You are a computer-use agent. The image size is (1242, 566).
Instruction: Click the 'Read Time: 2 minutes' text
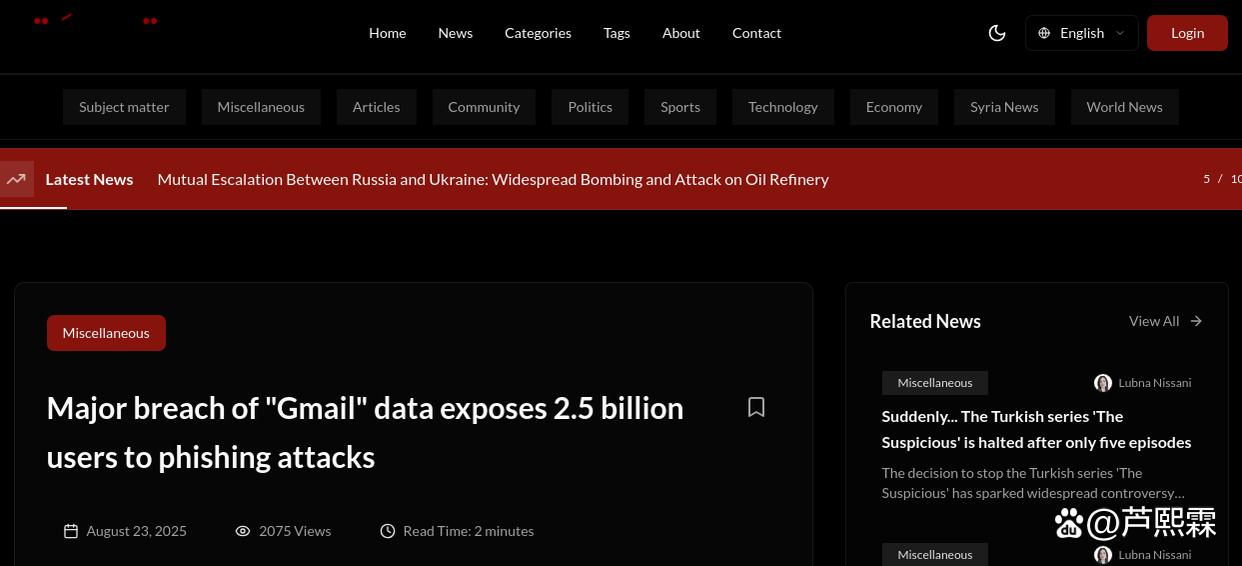tap(468, 531)
